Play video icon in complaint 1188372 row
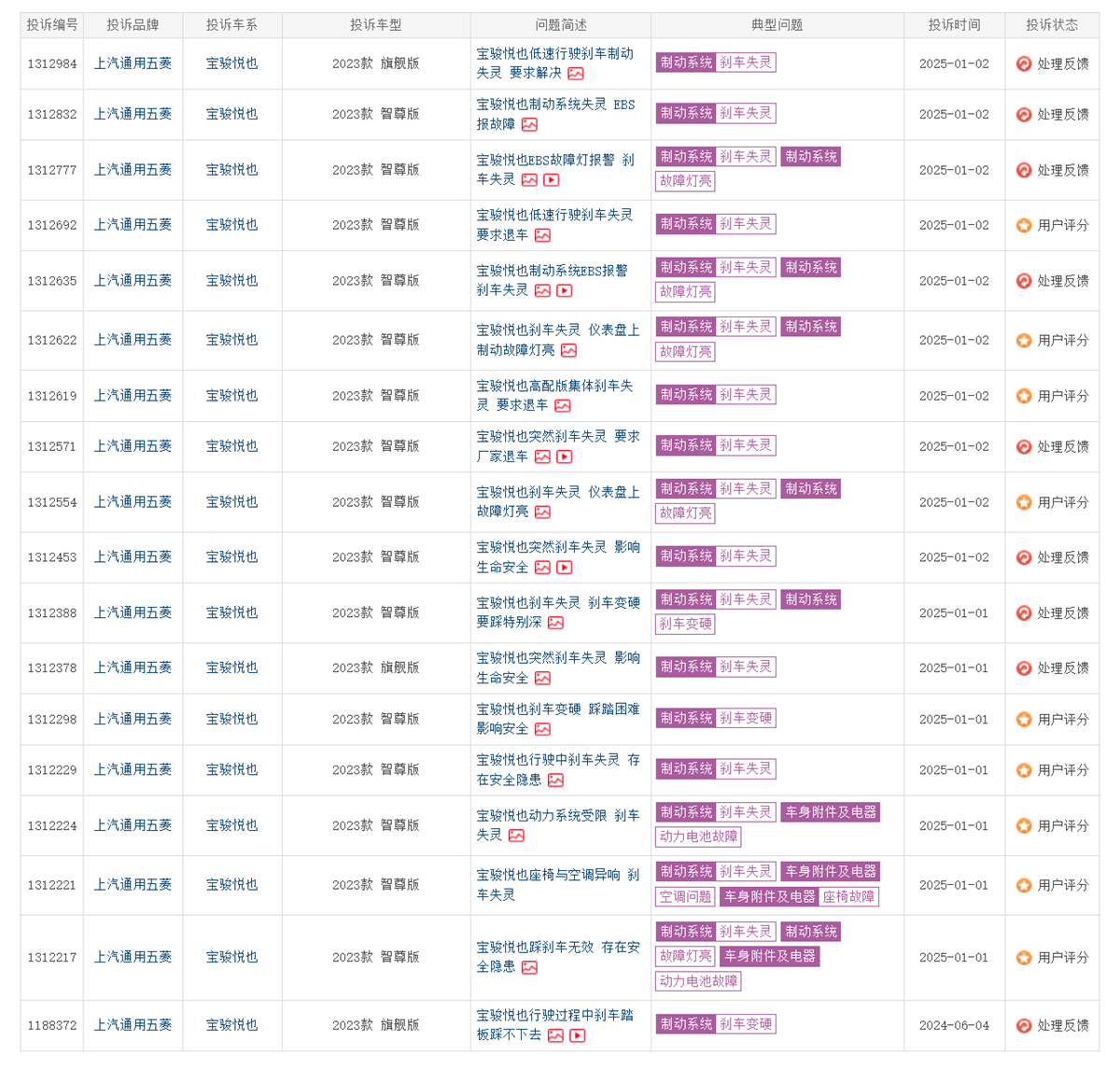The height and width of the screenshot is (1068, 1120). pos(578,1035)
